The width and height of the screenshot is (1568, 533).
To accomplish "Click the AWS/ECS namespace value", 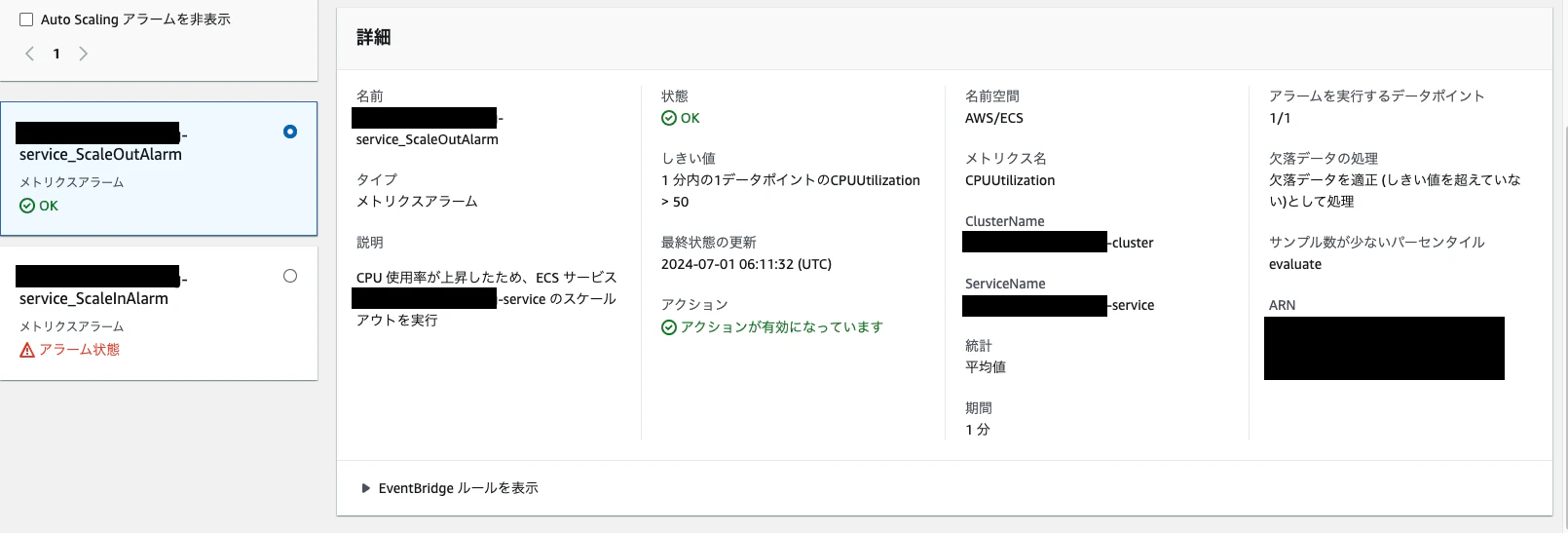I will pos(994,118).
